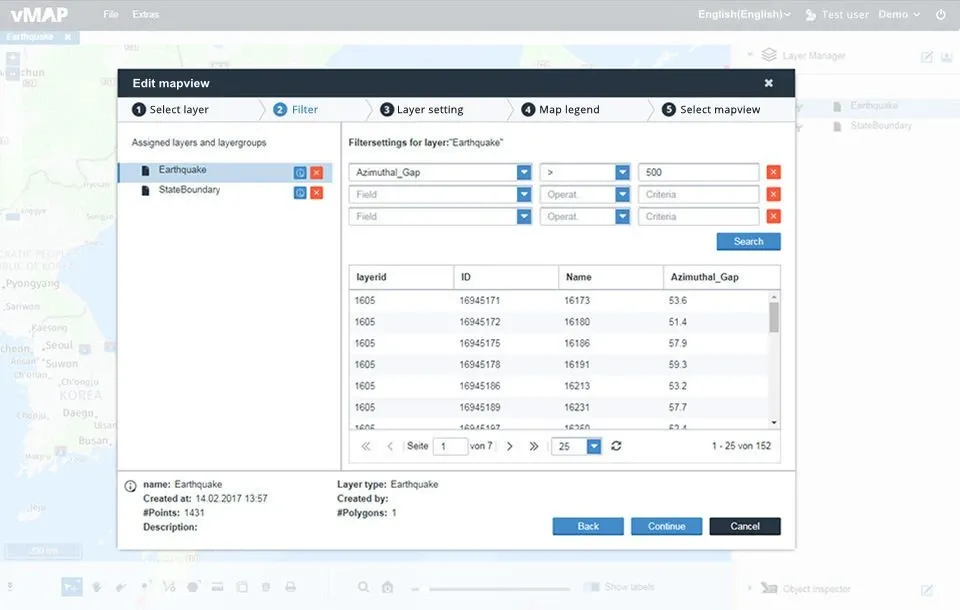Close the Edit mapview dialog
This screenshot has width=960, height=610.
[x=768, y=83]
